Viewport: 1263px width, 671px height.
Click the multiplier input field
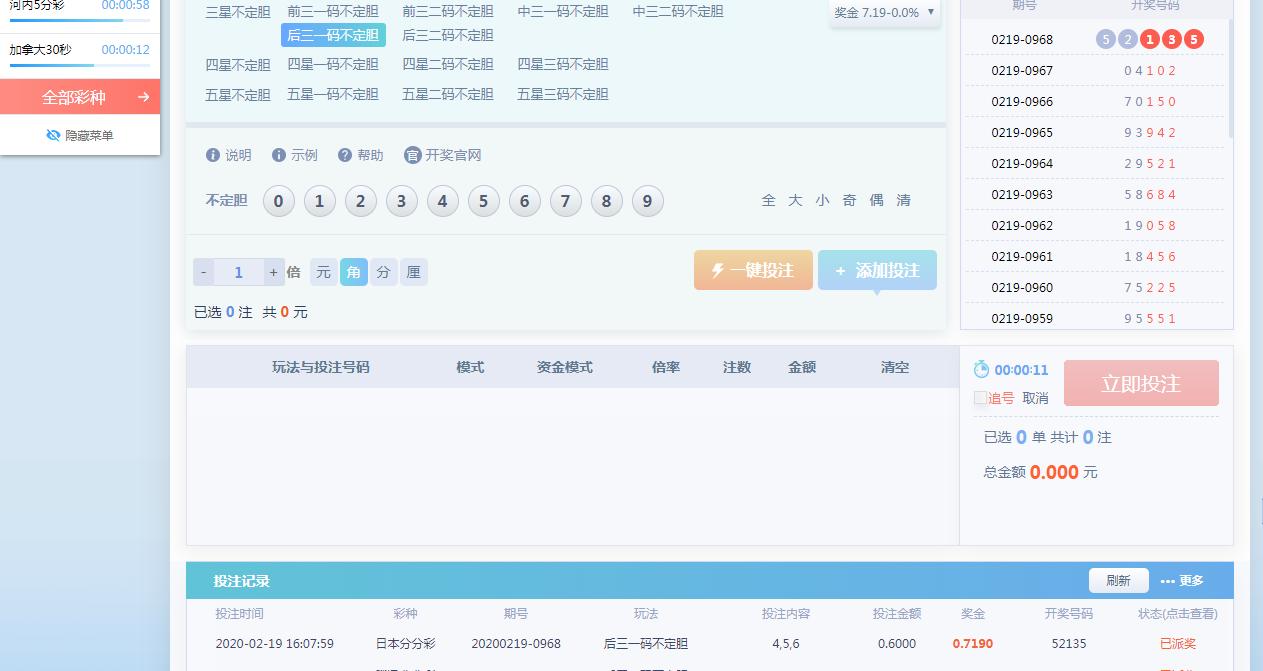[x=239, y=272]
